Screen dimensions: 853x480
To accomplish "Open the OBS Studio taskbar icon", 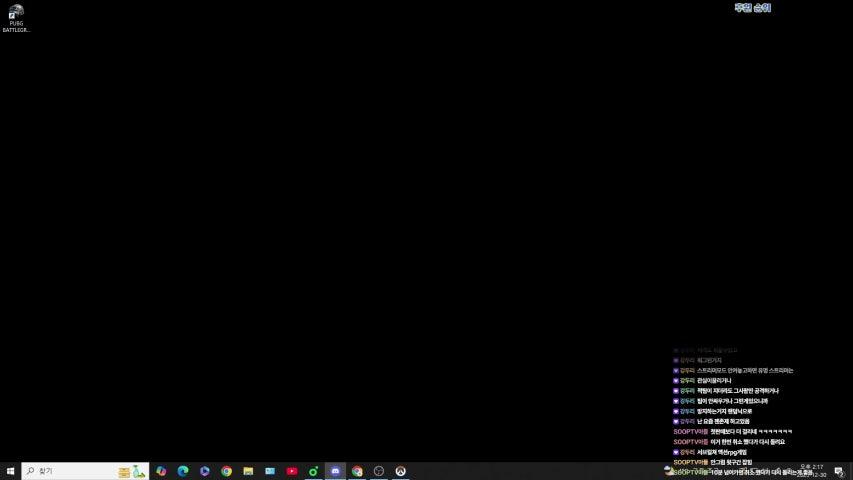I will [379, 471].
